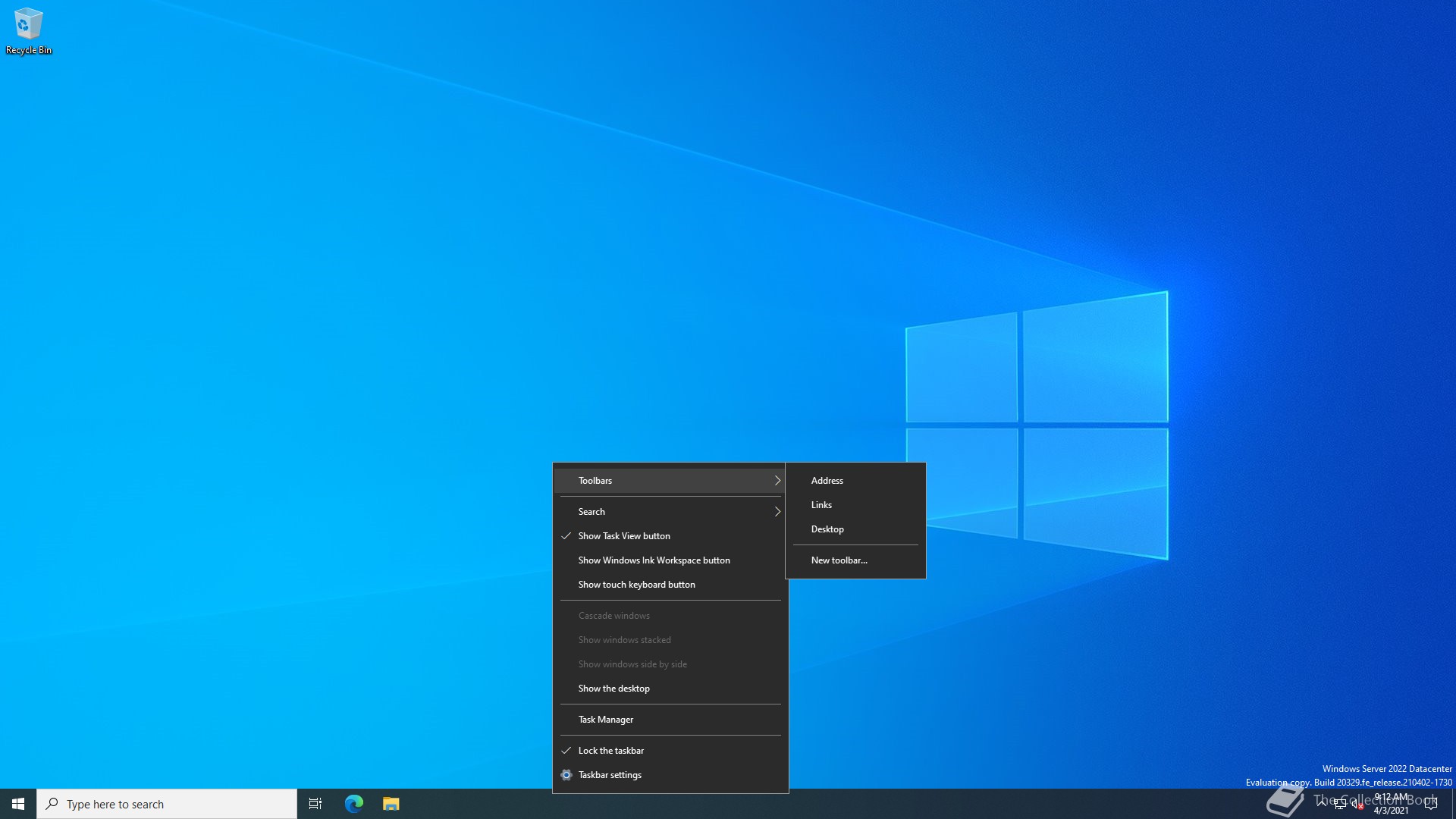Viewport: 1456px width, 819px height.
Task: Expand the Toolbars submenu arrow
Action: click(777, 481)
